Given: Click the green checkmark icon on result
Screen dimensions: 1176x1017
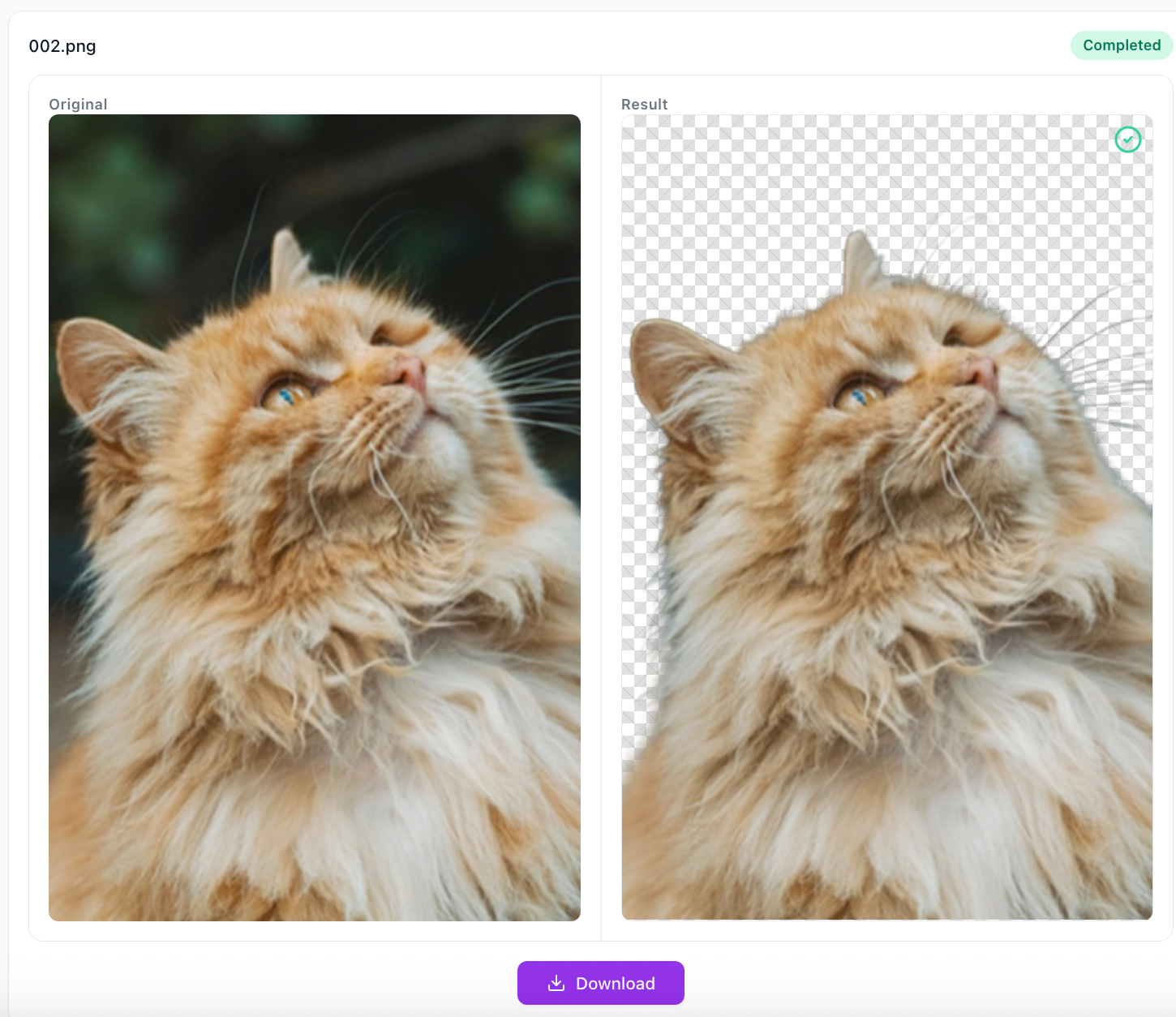Looking at the screenshot, I should 1127,139.
